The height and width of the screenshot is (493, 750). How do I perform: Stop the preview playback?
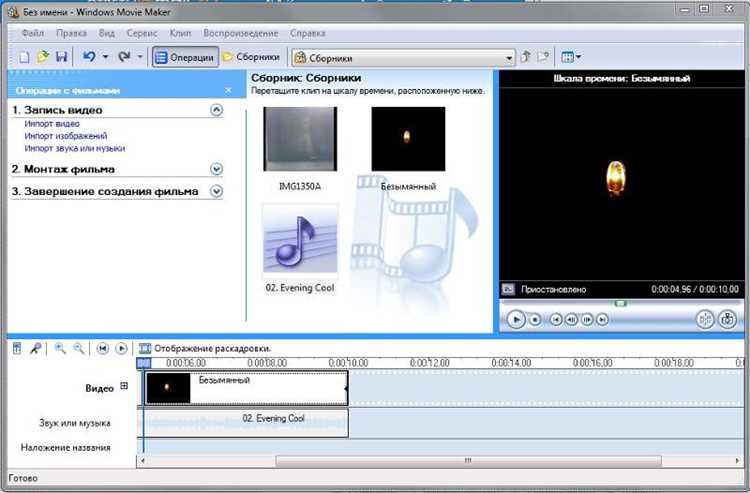coord(535,319)
